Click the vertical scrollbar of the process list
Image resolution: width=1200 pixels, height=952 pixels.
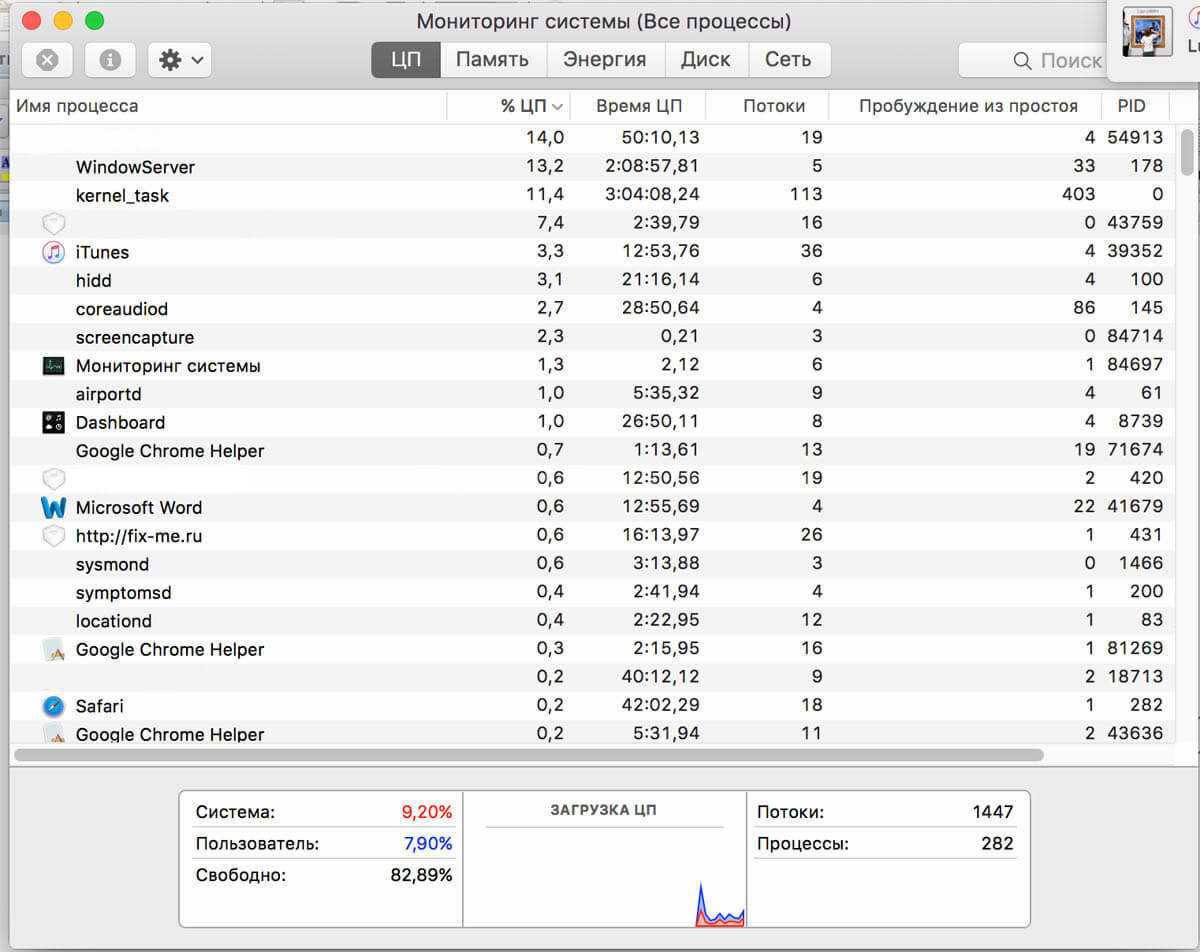pyautogui.click(x=1187, y=152)
